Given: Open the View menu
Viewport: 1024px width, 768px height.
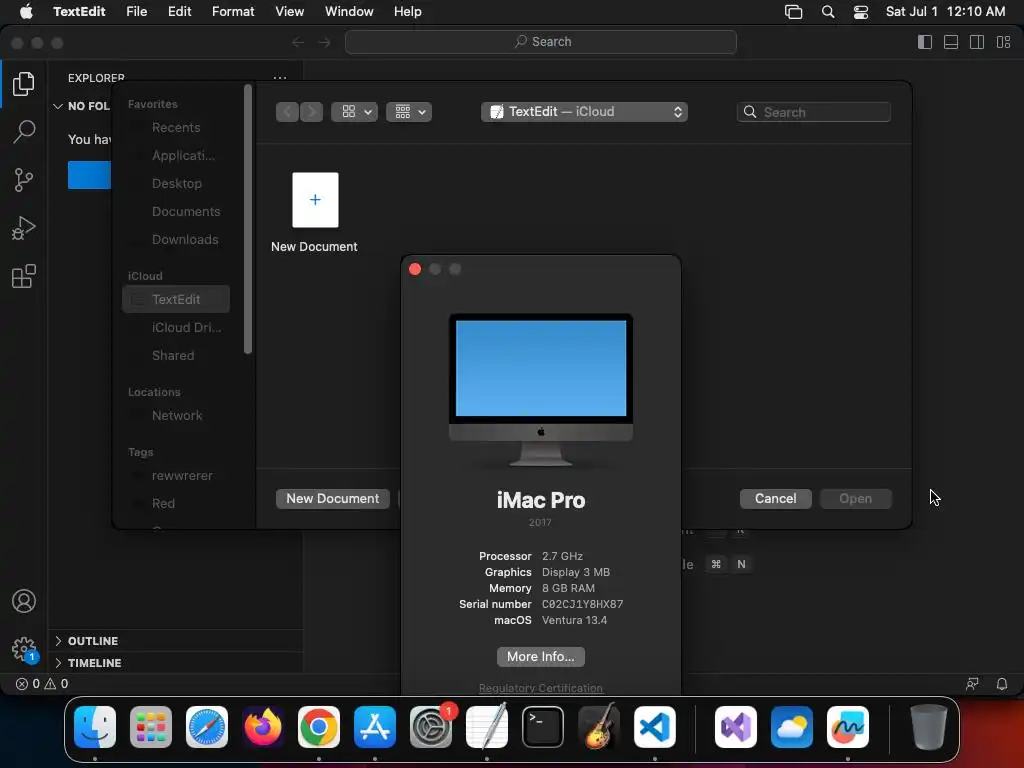Looking at the screenshot, I should (x=289, y=12).
